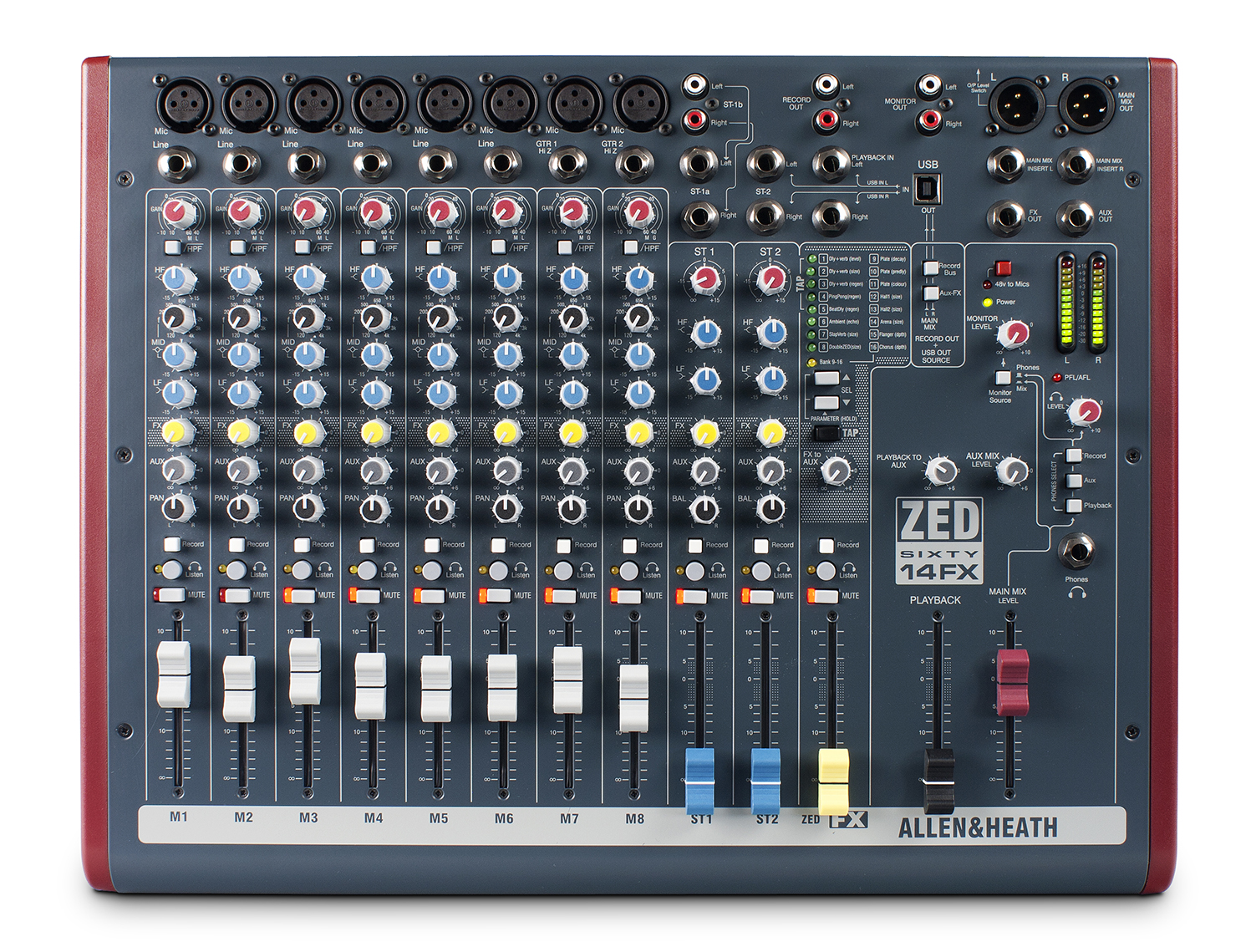Adjust the BAL knob on ST2
Viewport: 1251px width, 952px height.
pos(770,508)
